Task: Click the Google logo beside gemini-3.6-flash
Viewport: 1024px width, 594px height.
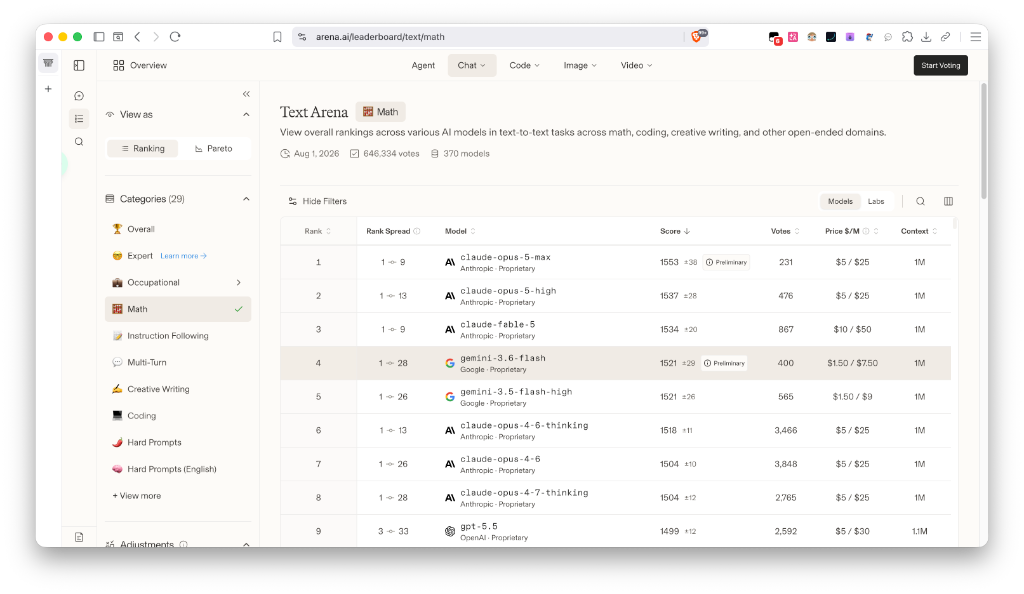Action: click(x=450, y=363)
